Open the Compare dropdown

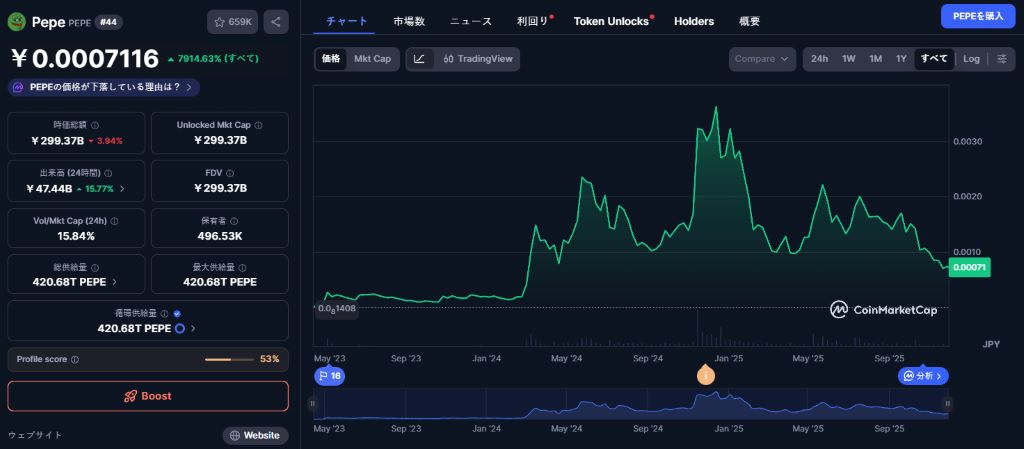[x=762, y=59]
